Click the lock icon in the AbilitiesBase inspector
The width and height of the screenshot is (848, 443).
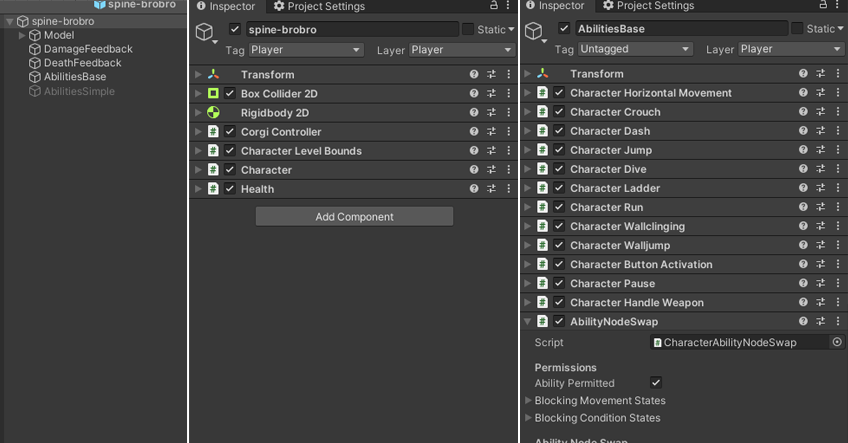coord(823,6)
